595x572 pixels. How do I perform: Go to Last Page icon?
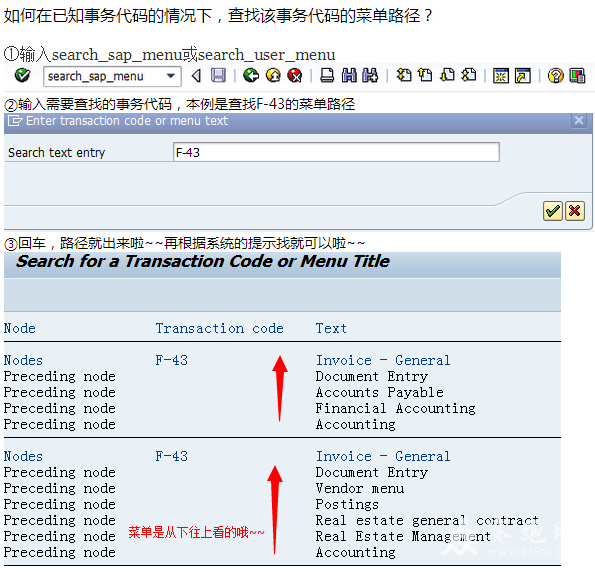(x=469, y=75)
